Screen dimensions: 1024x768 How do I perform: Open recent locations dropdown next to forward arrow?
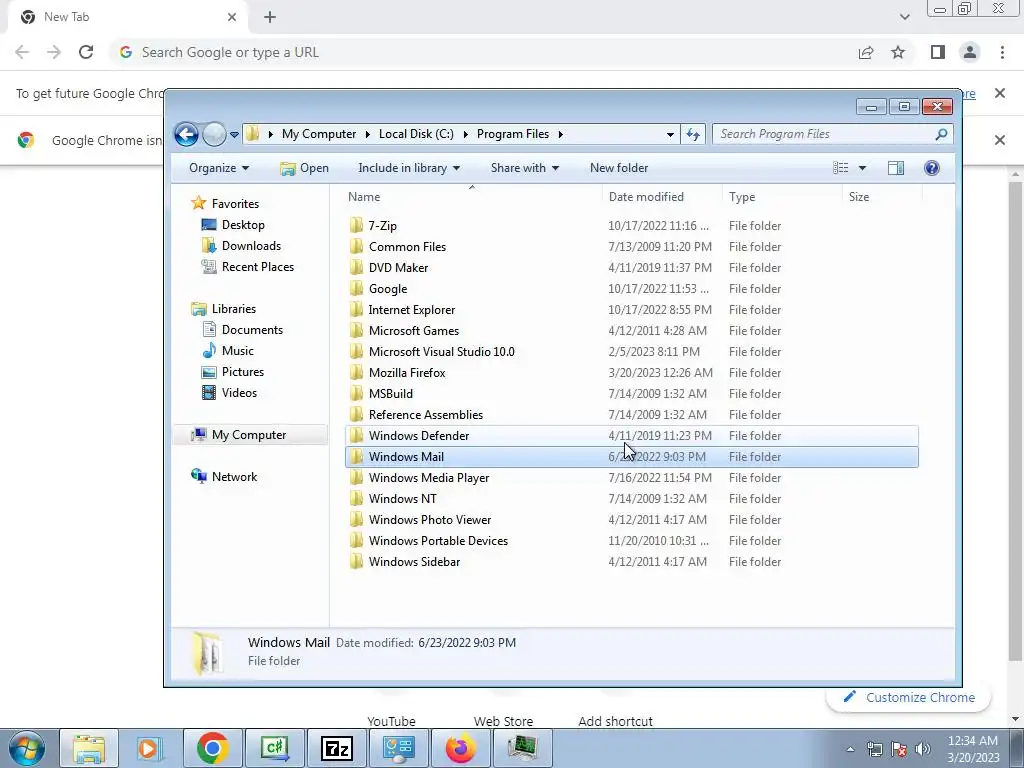[234, 135]
